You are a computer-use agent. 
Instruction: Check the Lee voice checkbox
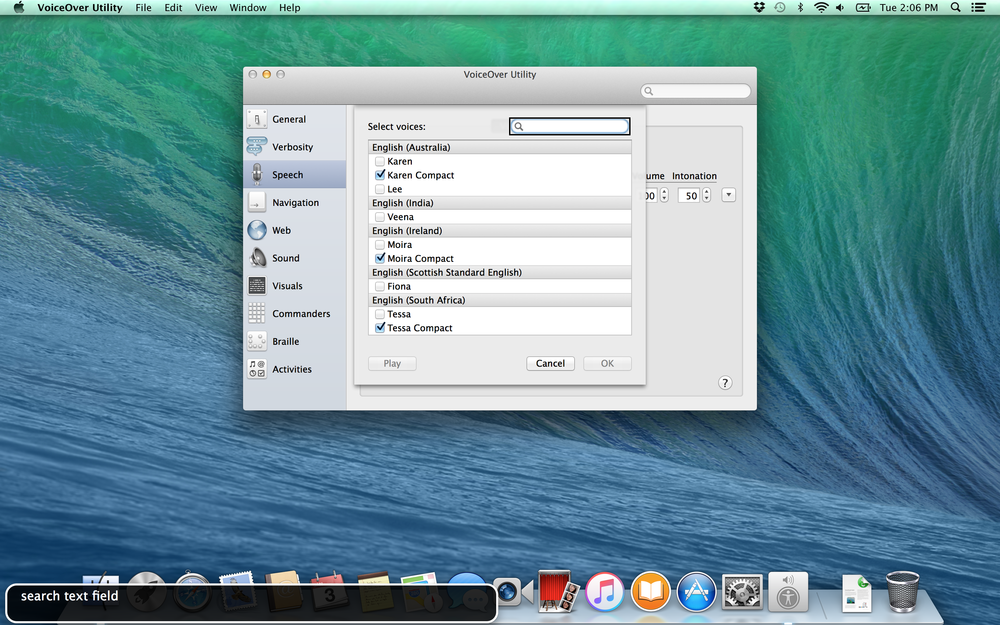[380, 189]
